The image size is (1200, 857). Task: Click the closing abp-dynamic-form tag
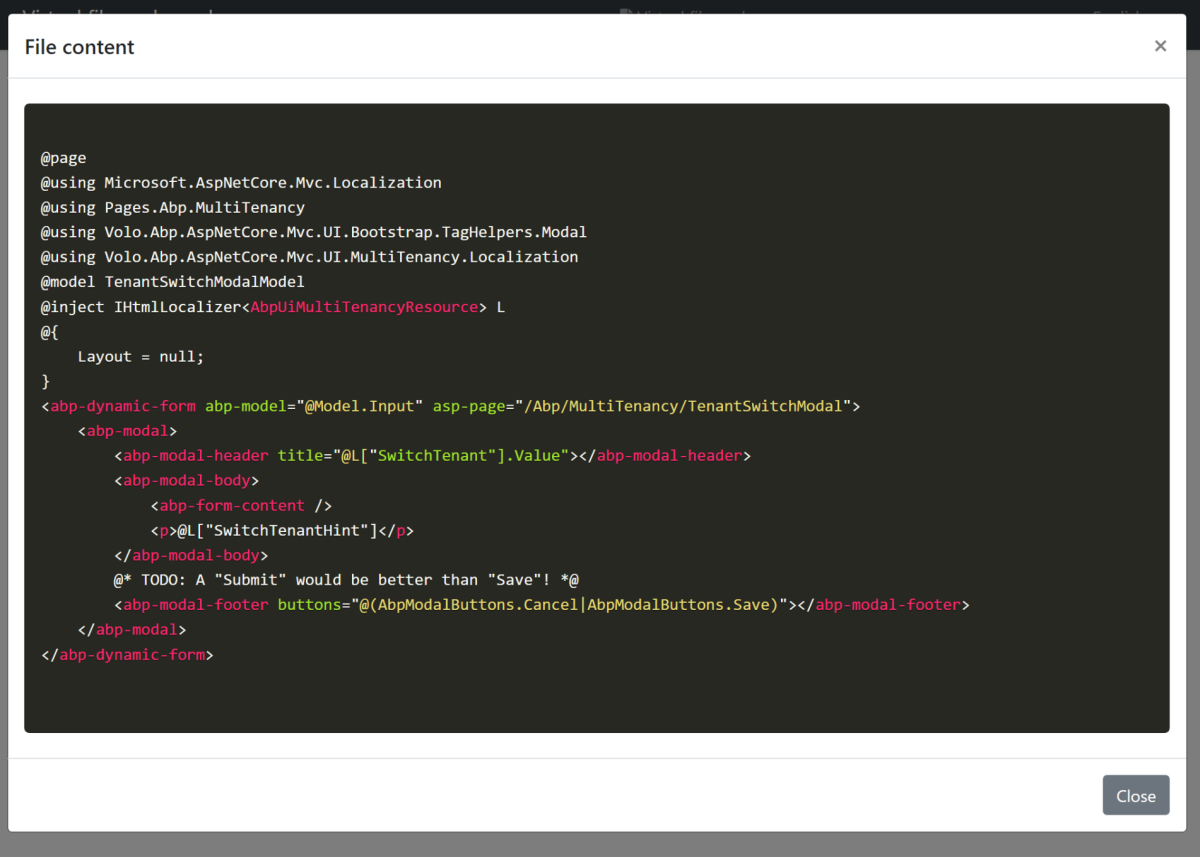(127, 655)
